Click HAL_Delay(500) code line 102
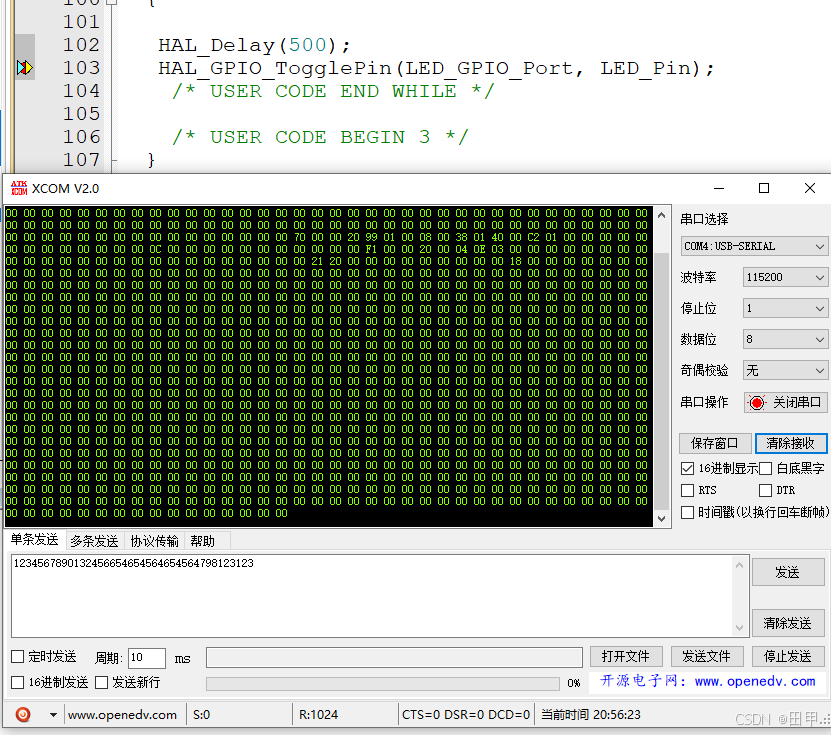Screen dimensions: 831x735 pos(254,46)
